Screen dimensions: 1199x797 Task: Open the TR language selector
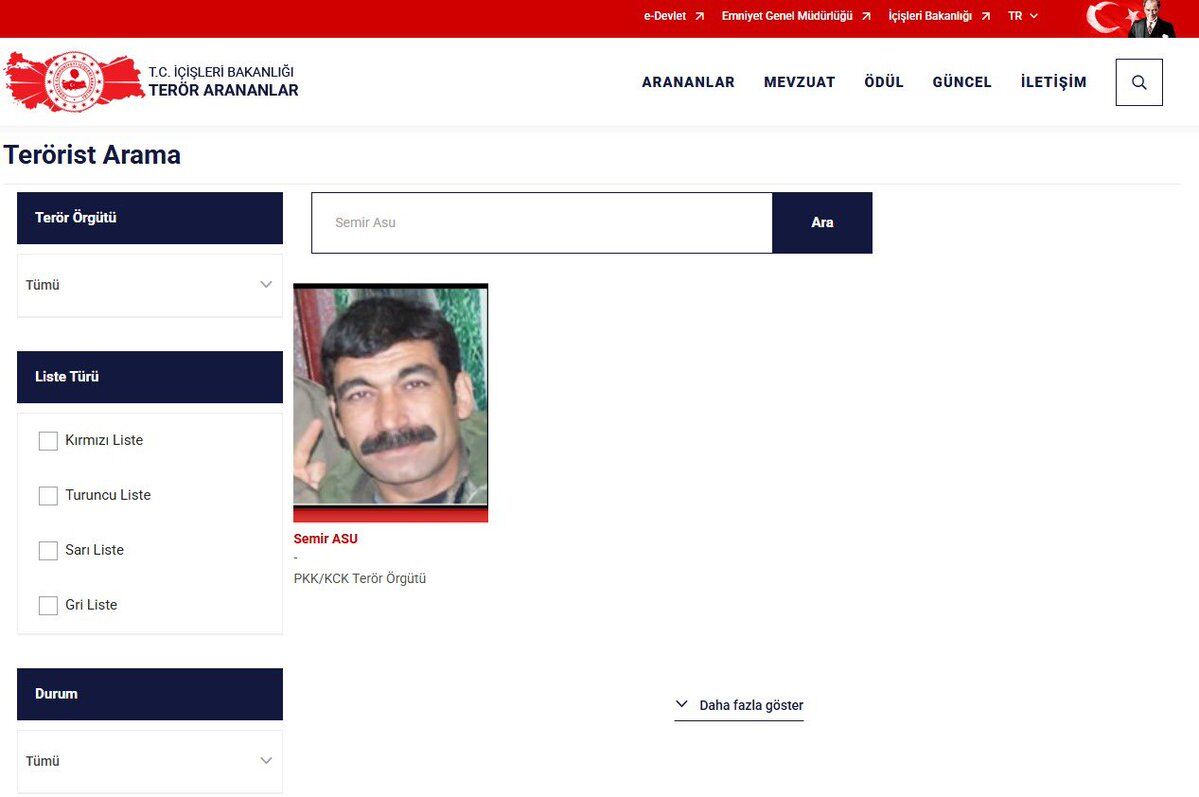[1022, 16]
